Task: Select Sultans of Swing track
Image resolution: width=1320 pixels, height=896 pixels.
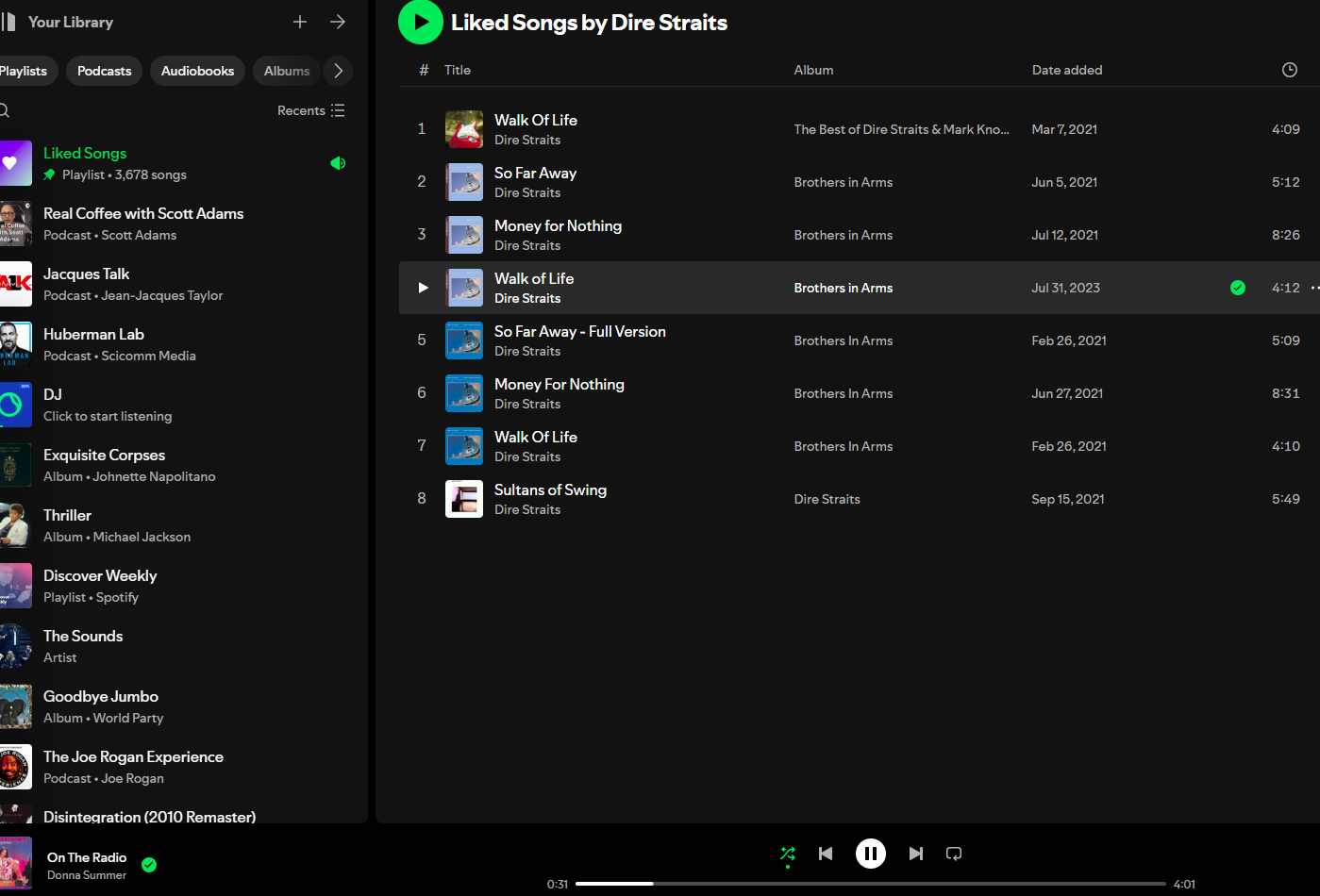Action: [x=550, y=489]
